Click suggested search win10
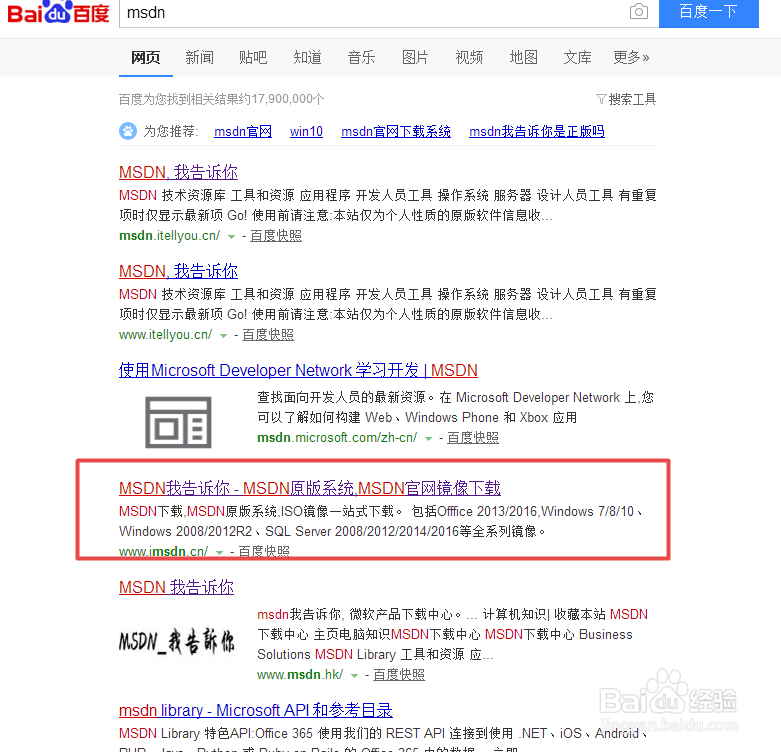Image resolution: width=781 pixels, height=752 pixels. (x=306, y=131)
